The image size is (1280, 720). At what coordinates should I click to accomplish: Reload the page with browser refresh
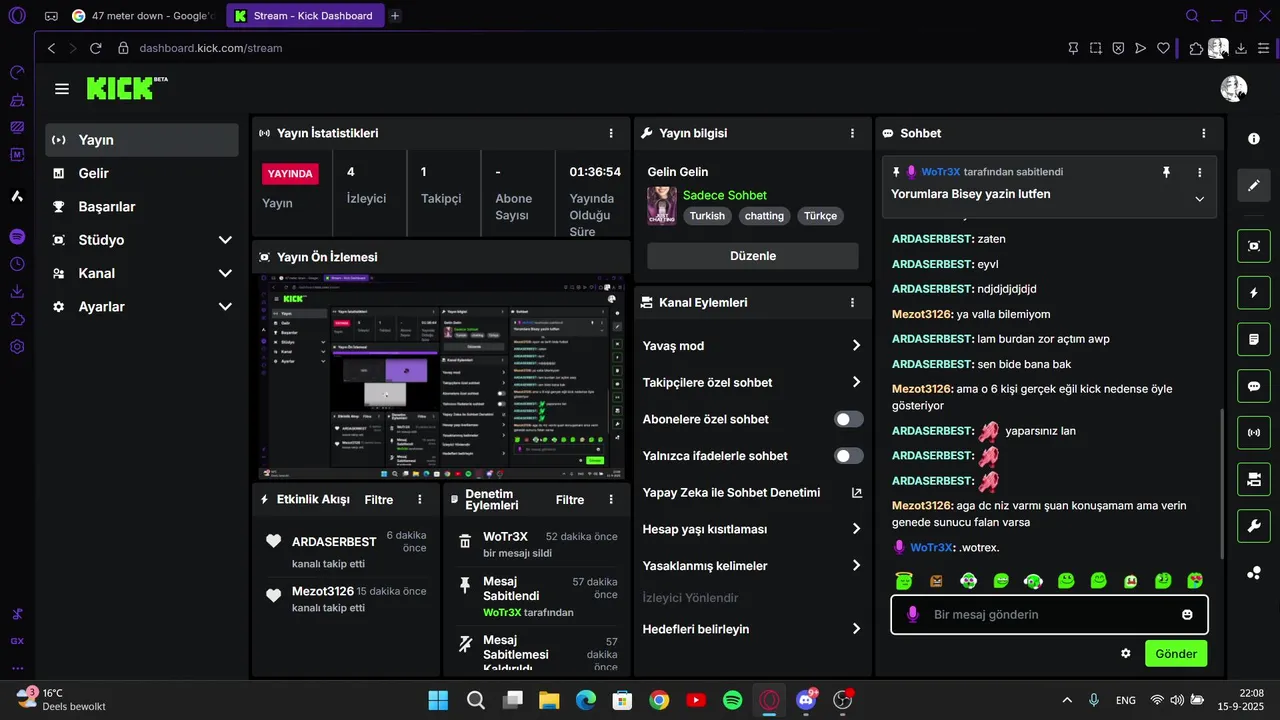tap(96, 48)
